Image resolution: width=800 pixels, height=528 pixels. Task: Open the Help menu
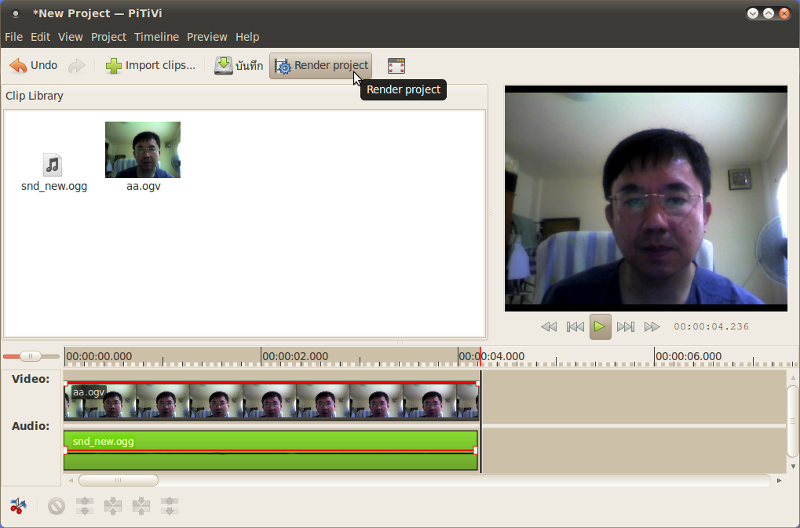point(247,37)
